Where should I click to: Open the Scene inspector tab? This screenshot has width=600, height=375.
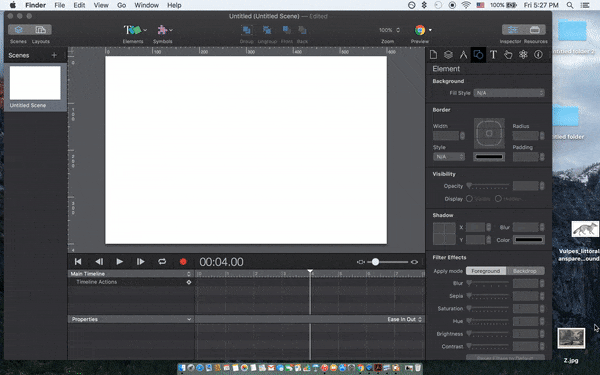pos(448,55)
